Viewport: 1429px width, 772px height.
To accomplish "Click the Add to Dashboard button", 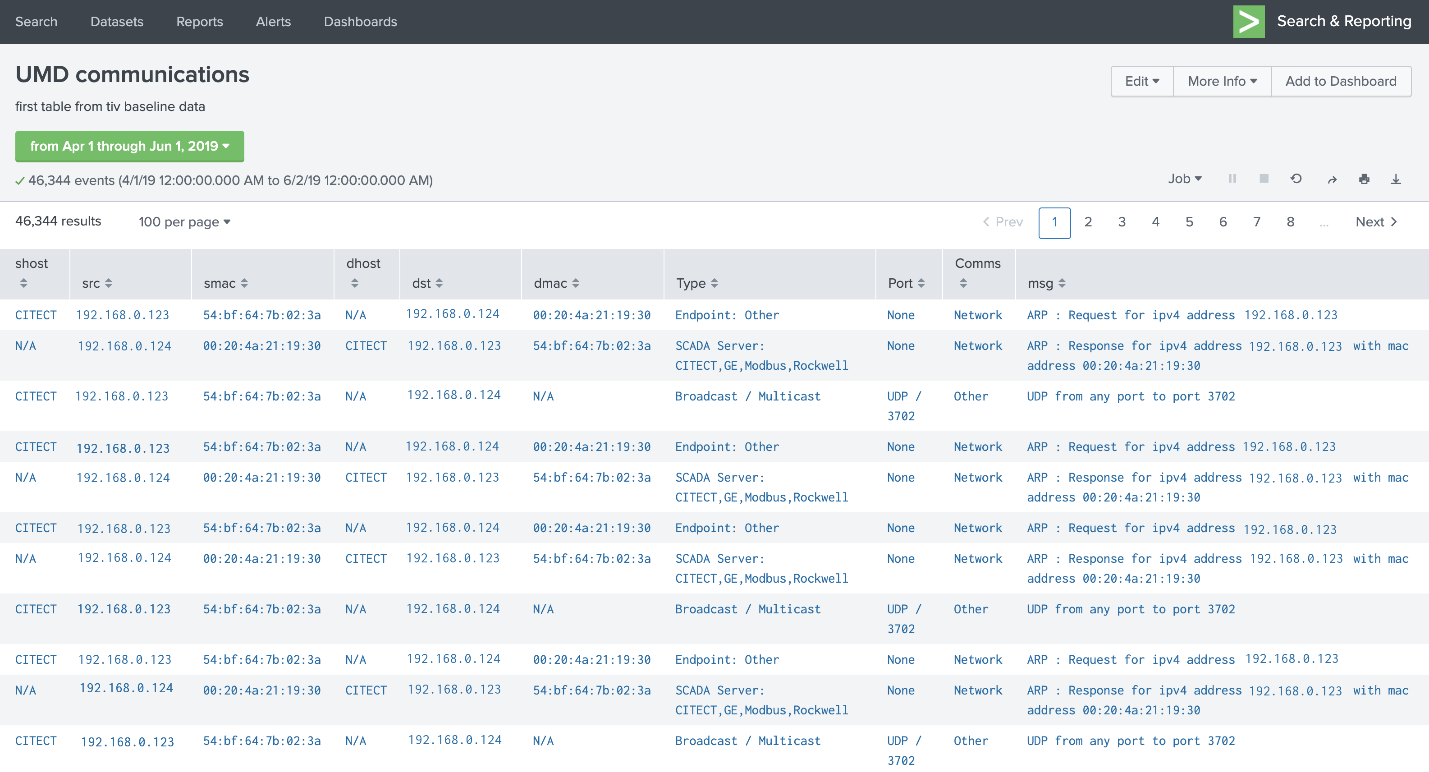I will (x=1341, y=81).
